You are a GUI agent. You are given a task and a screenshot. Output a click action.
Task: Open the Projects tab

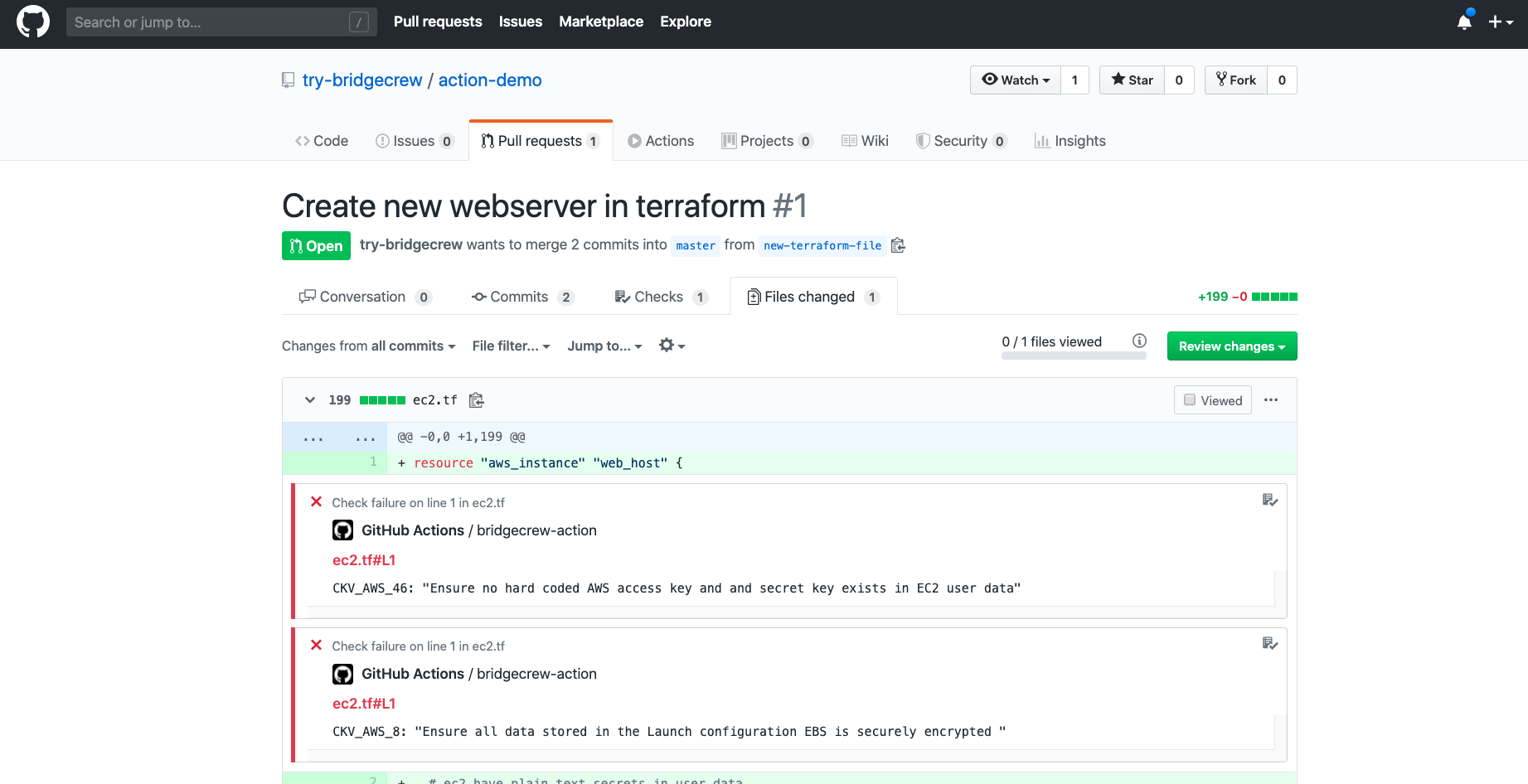click(767, 141)
